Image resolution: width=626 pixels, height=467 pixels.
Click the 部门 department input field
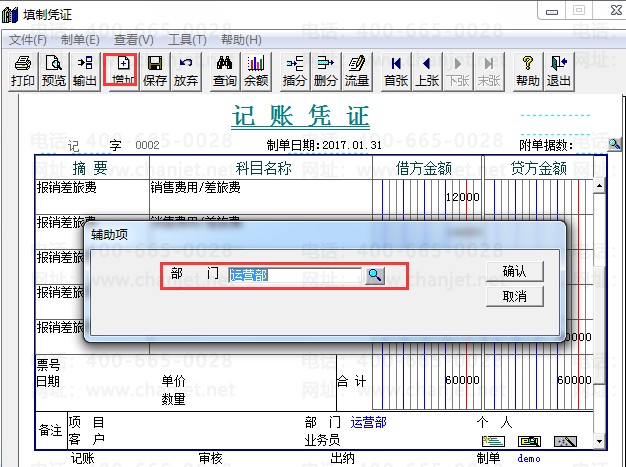pyautogui.click(x=295, y=275)
